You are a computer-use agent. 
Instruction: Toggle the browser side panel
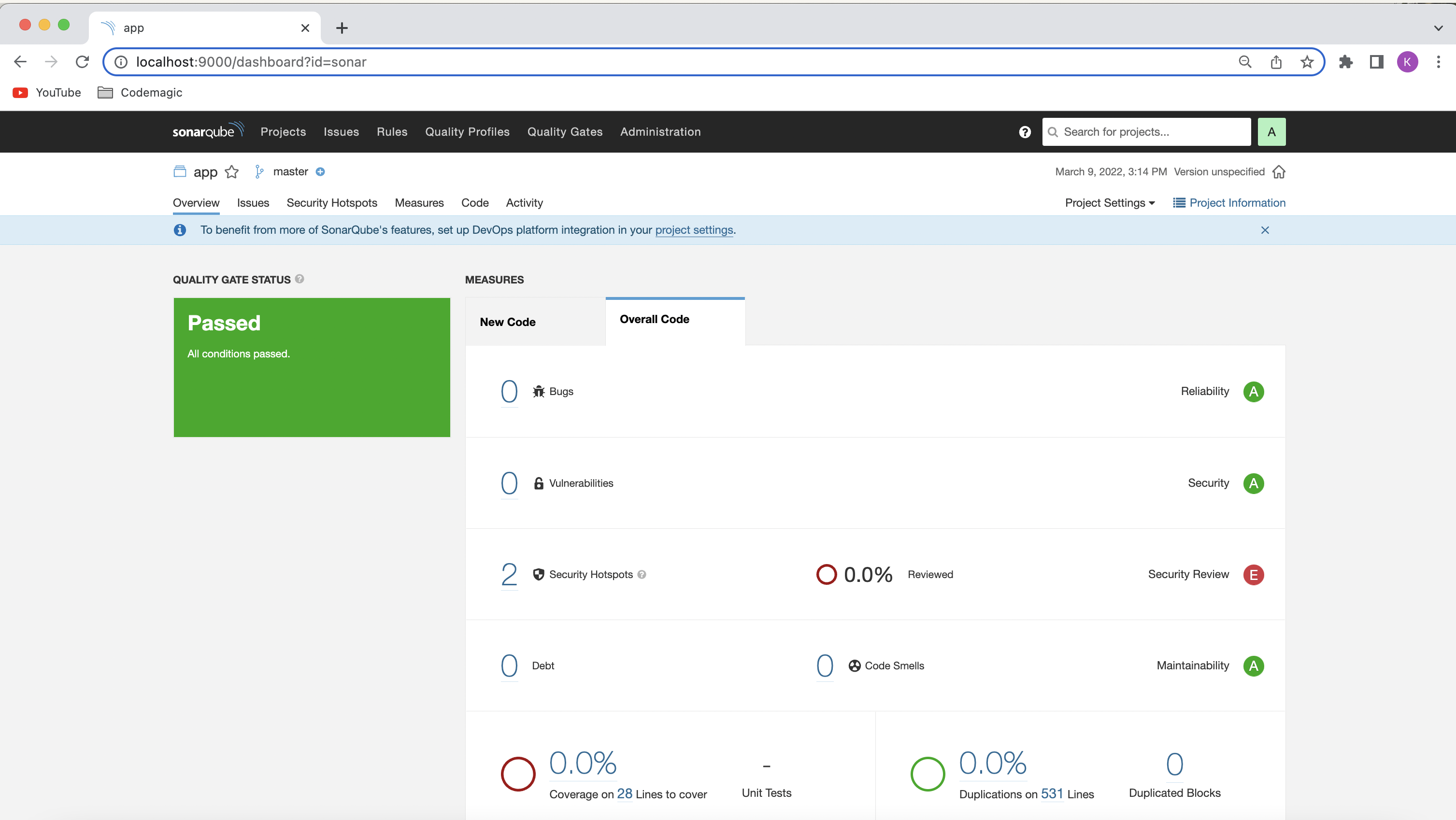1376,62
